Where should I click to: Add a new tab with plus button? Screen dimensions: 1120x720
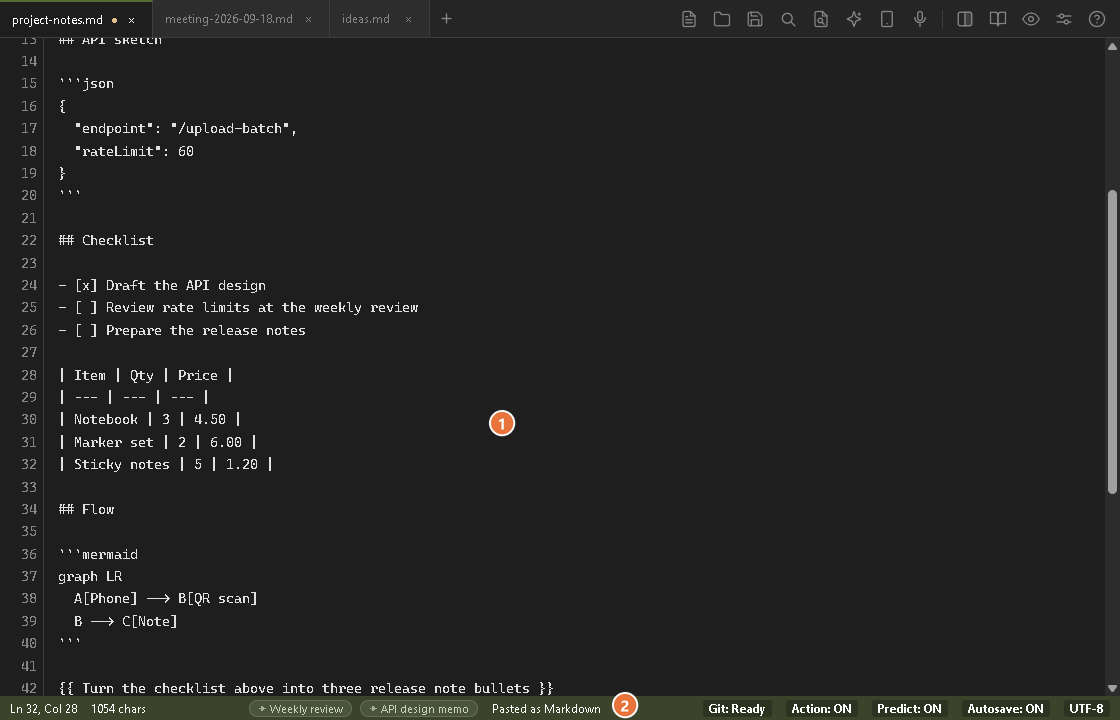[x=446, y=19]
